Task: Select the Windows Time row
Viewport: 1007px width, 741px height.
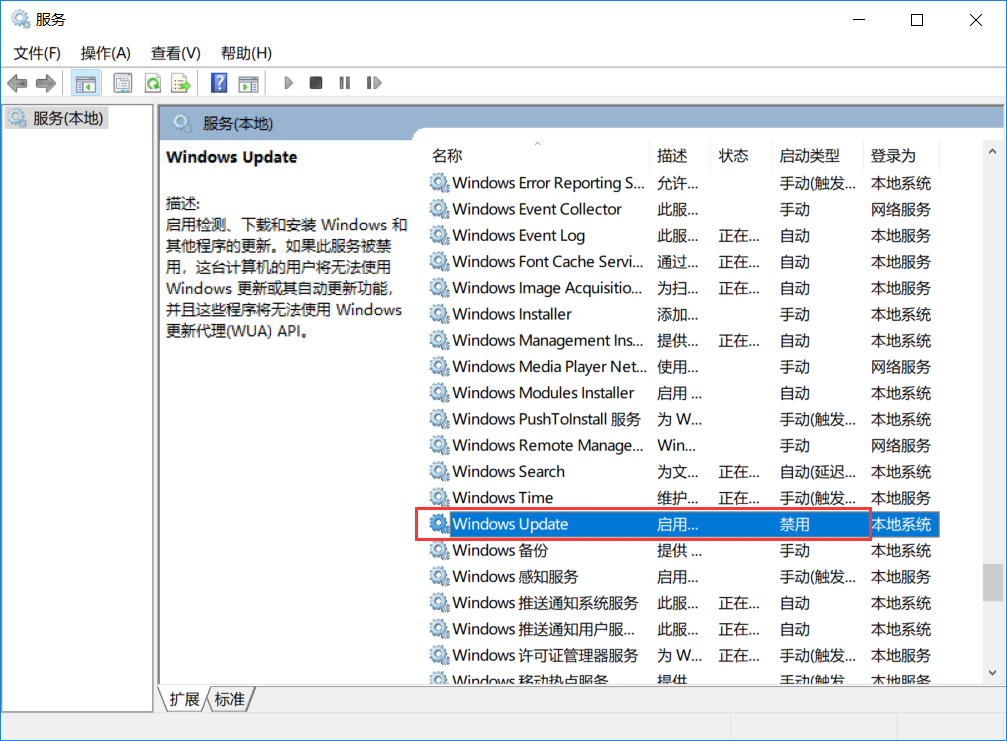Action: 683,498
